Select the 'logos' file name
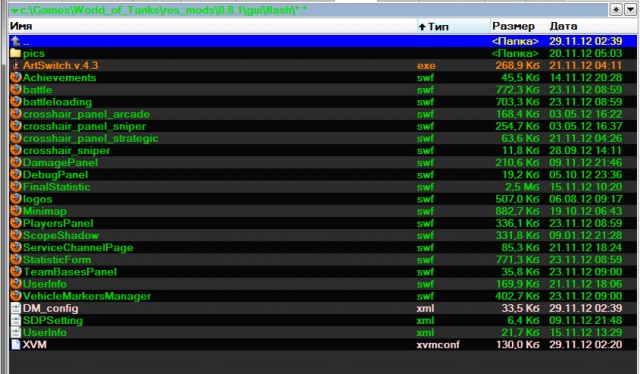640x374 pixels. point(38,199)
